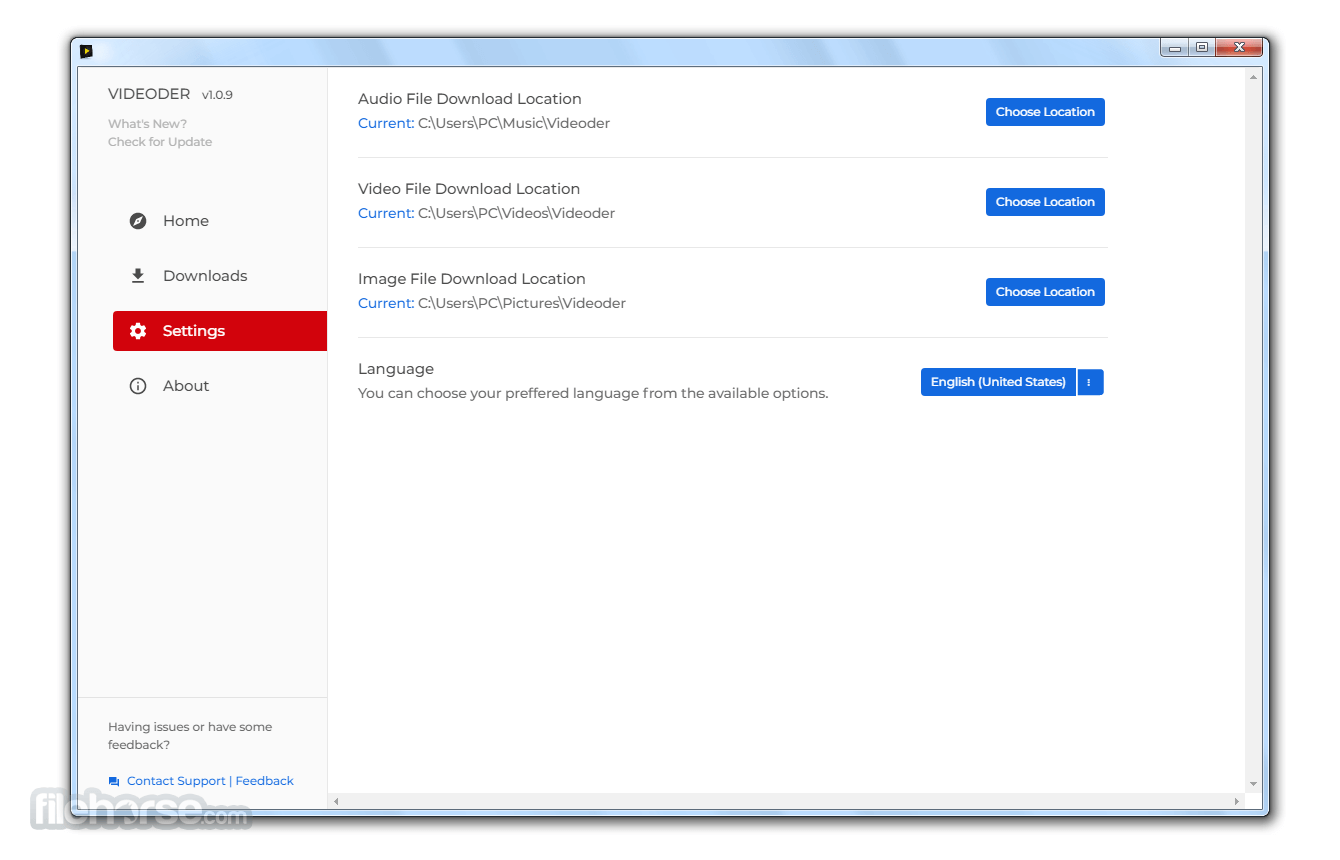The height and width of the screenshot is (860, 1340).
Task: Click the image path C:\Users\PC\Pictures\Videoder
Action: coord(522,303)
